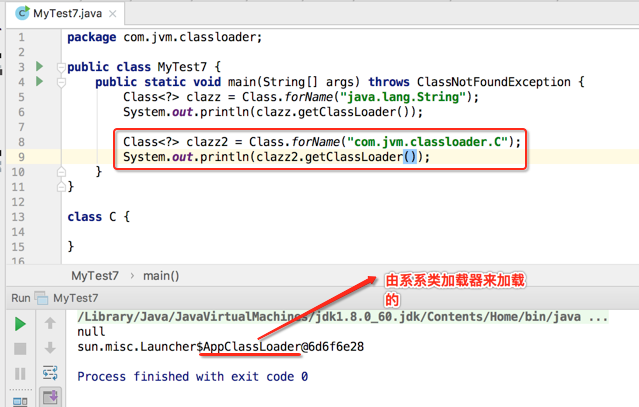Go down the stack trace arrow
639x407 pixels.
coord(50,348)
